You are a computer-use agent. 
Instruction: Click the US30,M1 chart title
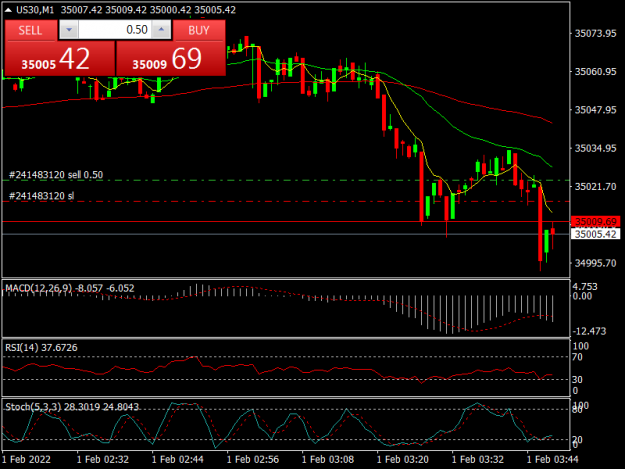coord(35,10)
